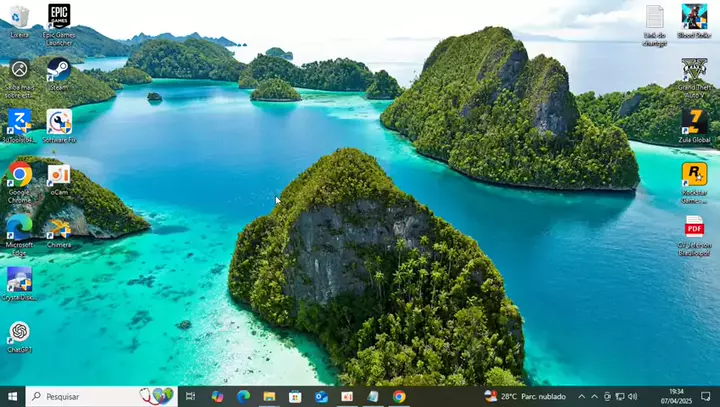Expand the hidden system tray icons
Viewport: 720px width, 407px height.
(x=582, y=396)
